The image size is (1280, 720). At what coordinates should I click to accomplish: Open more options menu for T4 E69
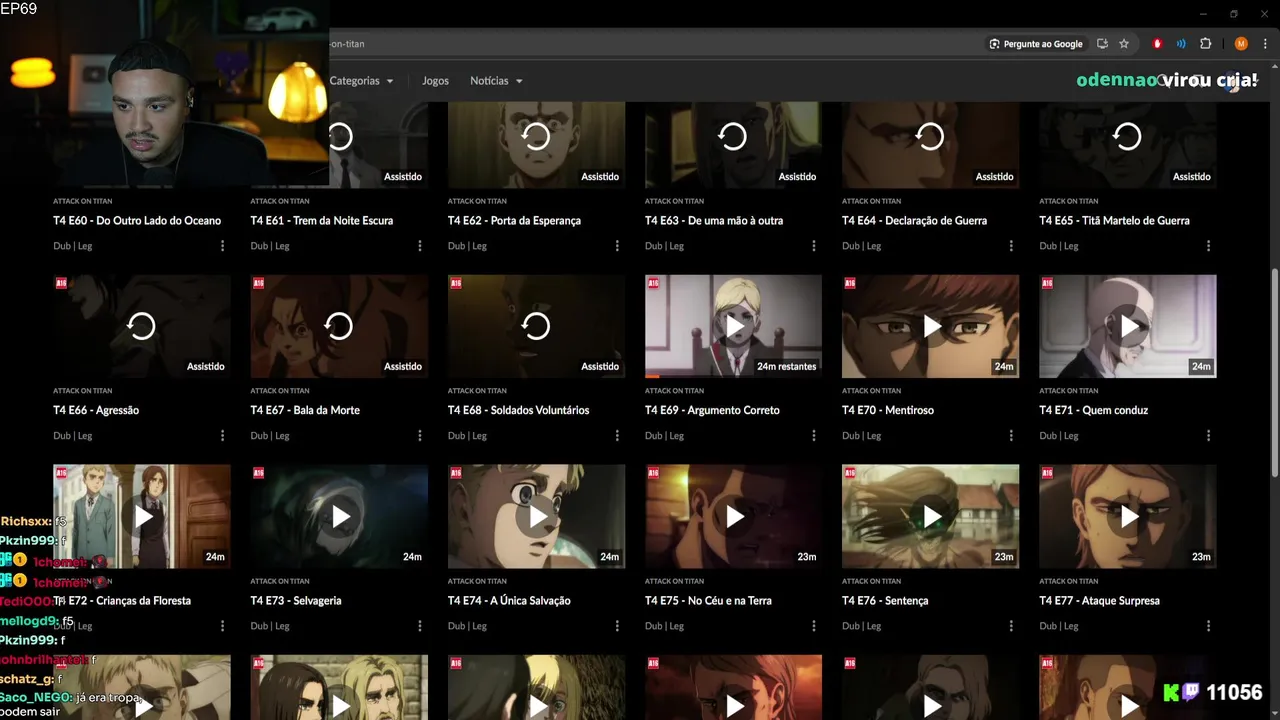pos(813,436)
